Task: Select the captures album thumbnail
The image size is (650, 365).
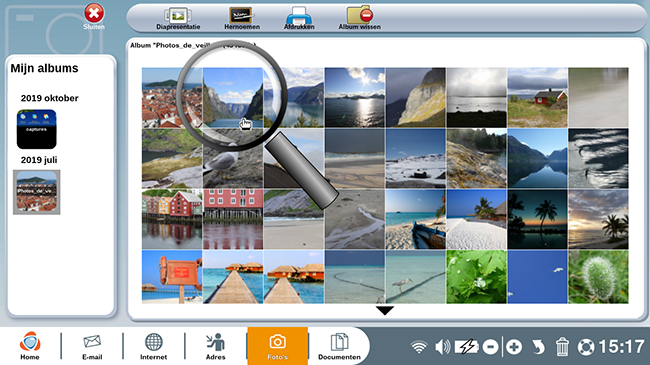Action: (36, 129)
